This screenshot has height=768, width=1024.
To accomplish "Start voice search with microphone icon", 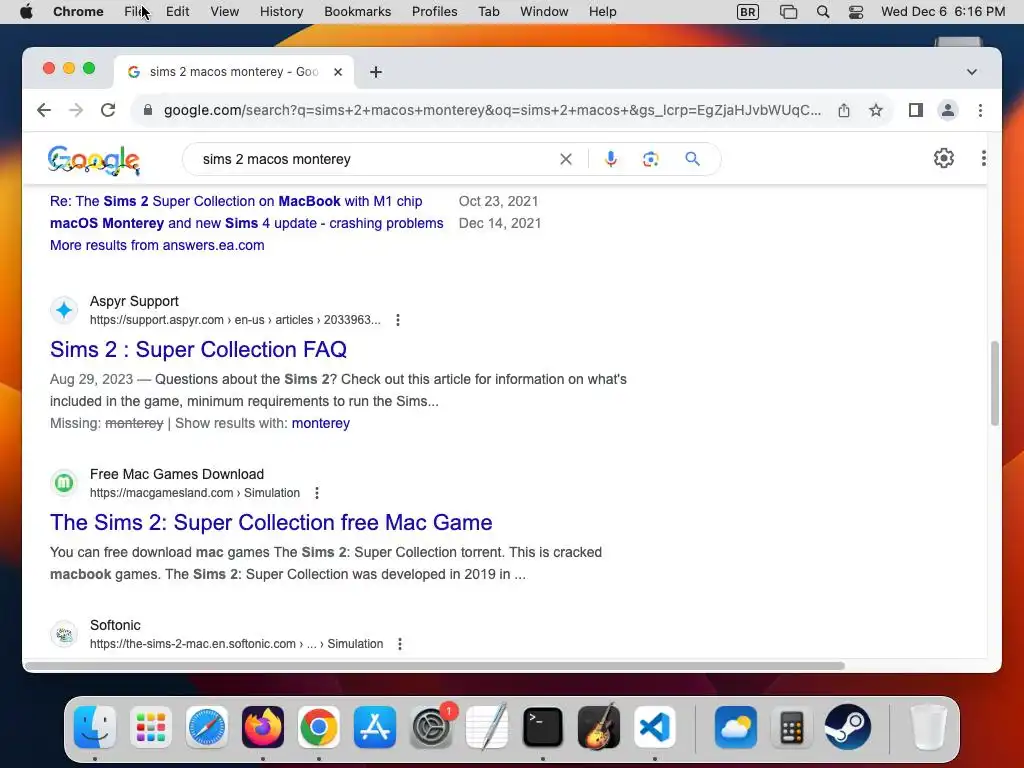I will click(611, 159).
